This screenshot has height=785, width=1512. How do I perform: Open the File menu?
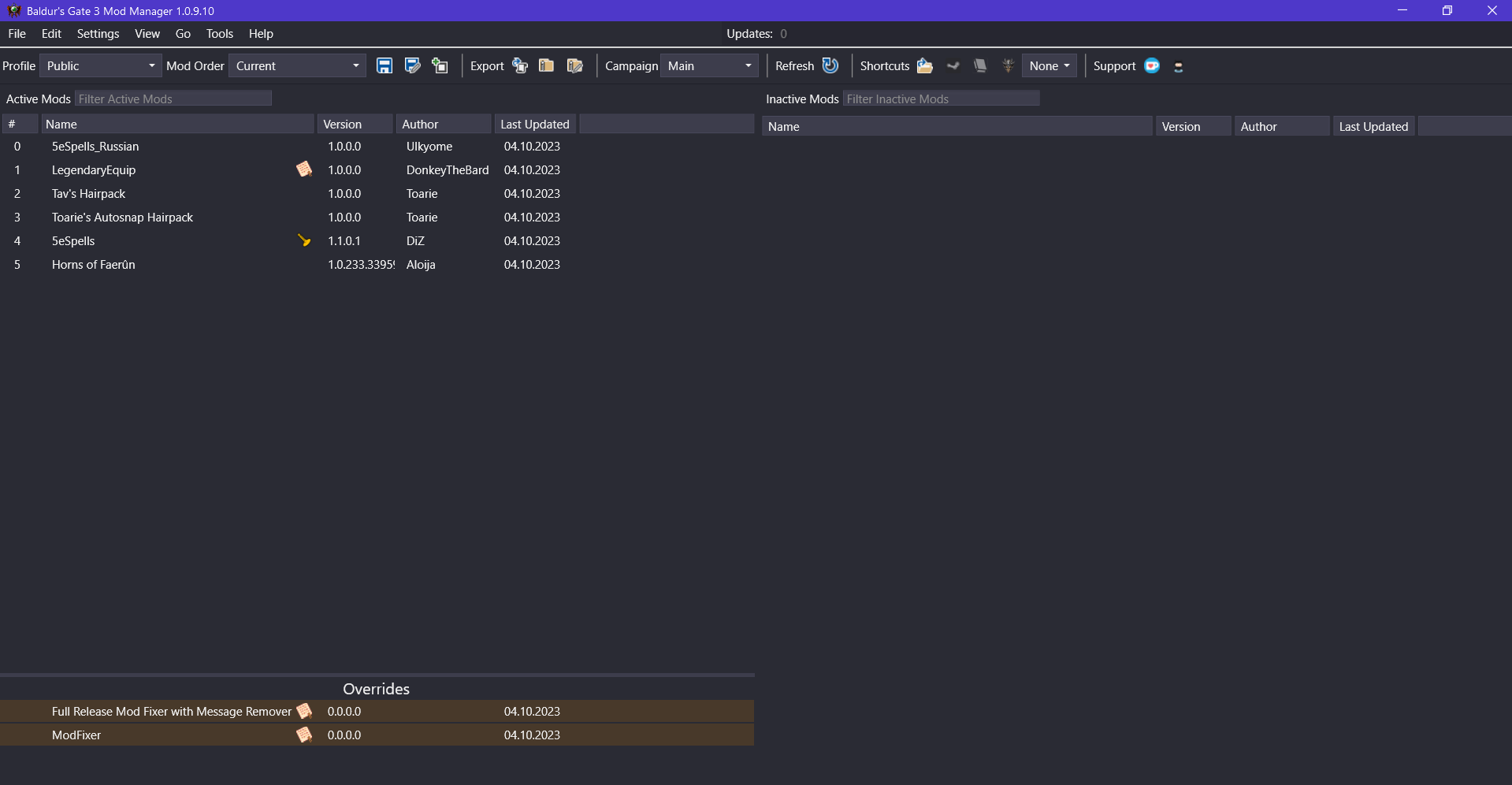tap(17, 34)
